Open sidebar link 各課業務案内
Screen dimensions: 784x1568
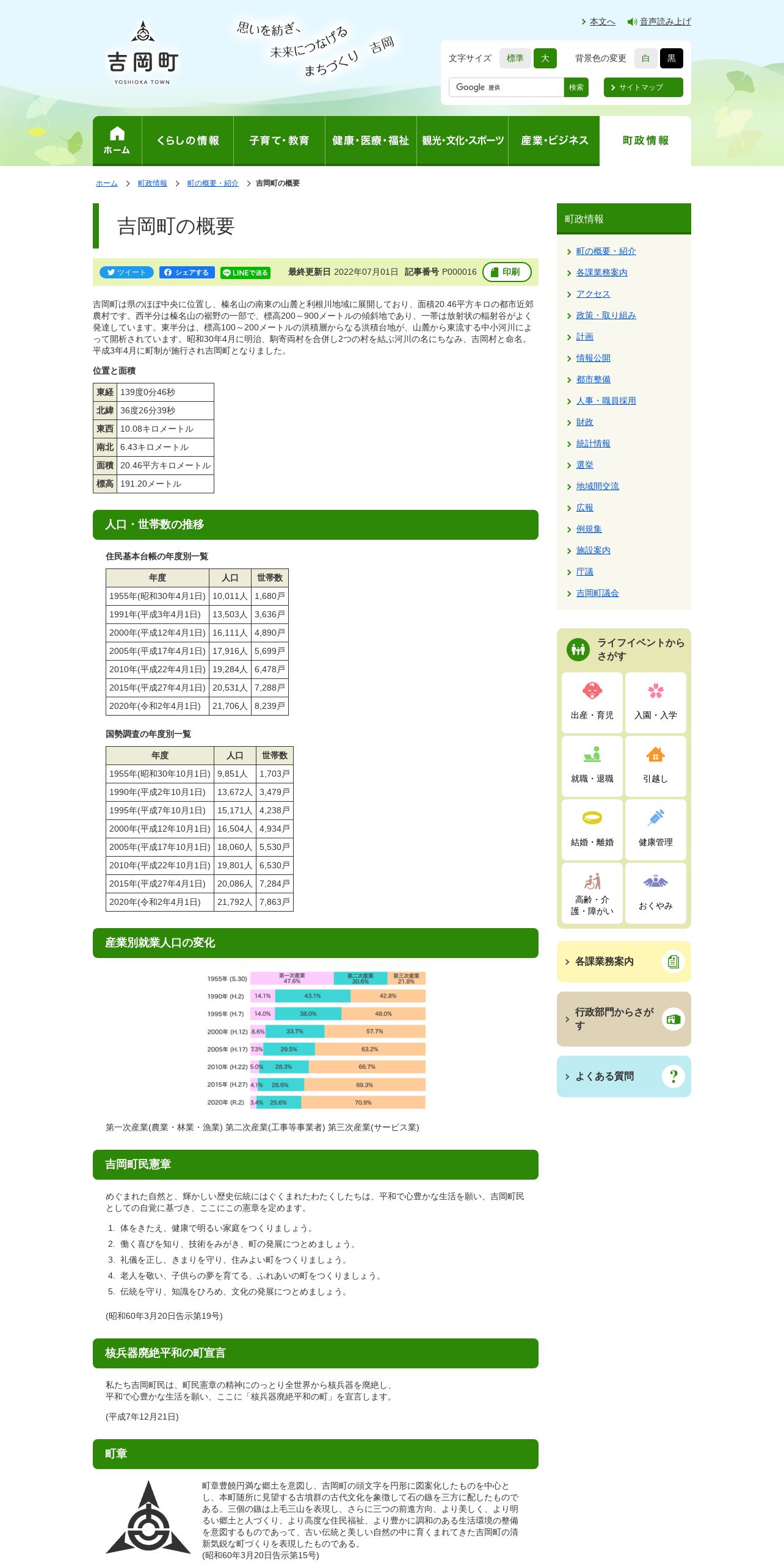(601, 272)
